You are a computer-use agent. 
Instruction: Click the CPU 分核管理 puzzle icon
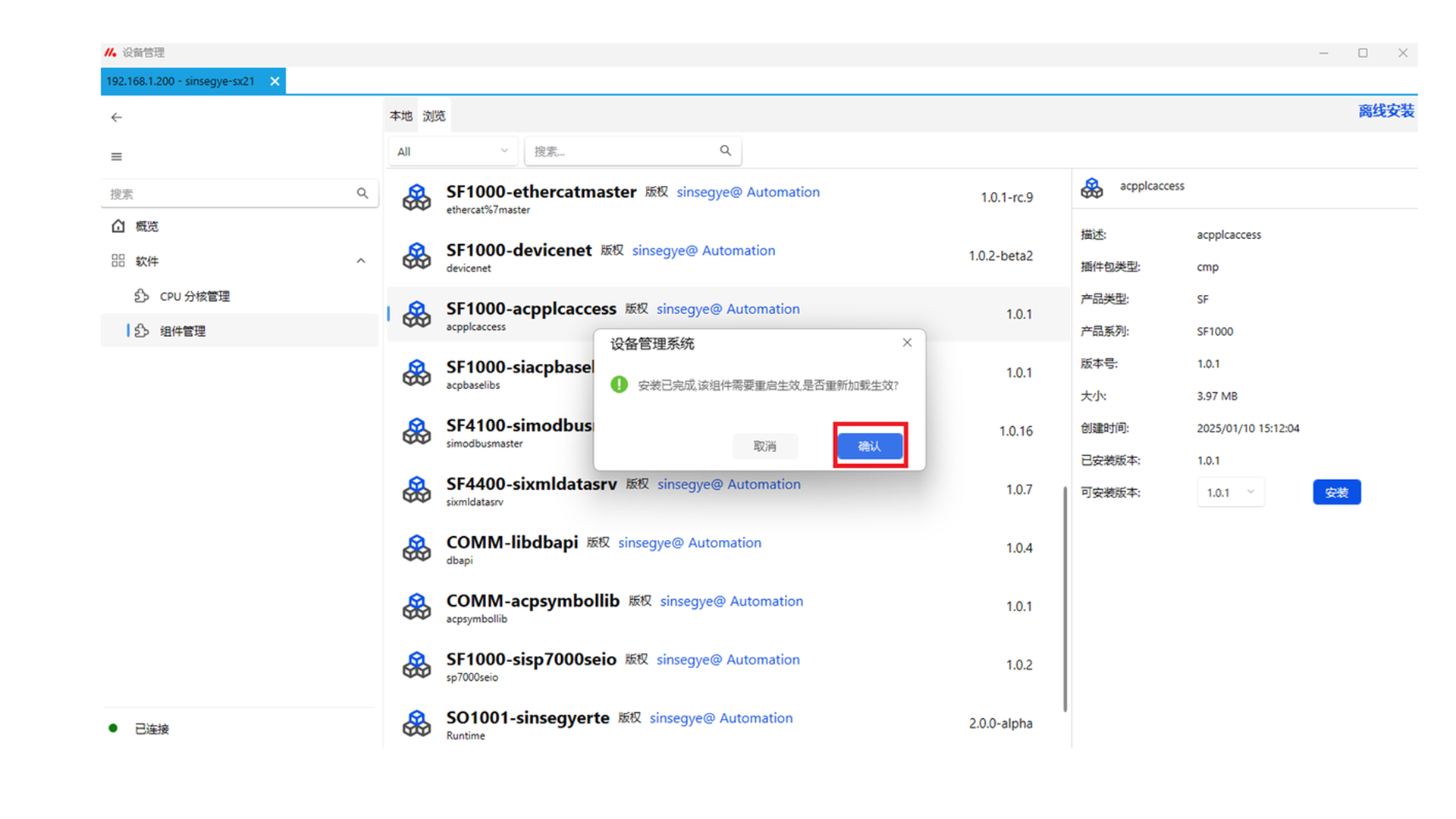coord(142,296)
